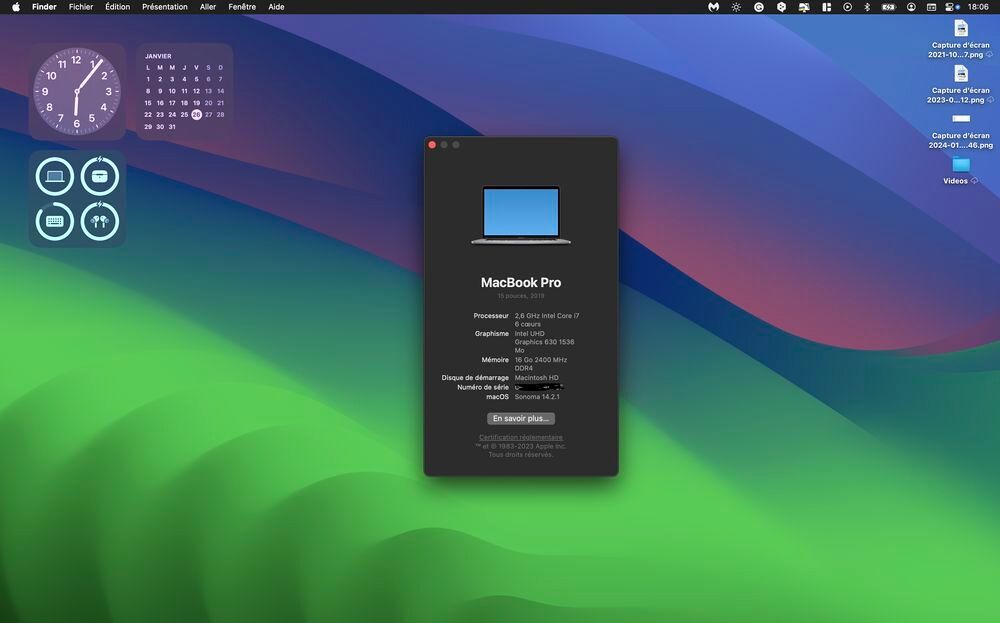
Task: Open the Fichier menu
Action: pos(81,7)
